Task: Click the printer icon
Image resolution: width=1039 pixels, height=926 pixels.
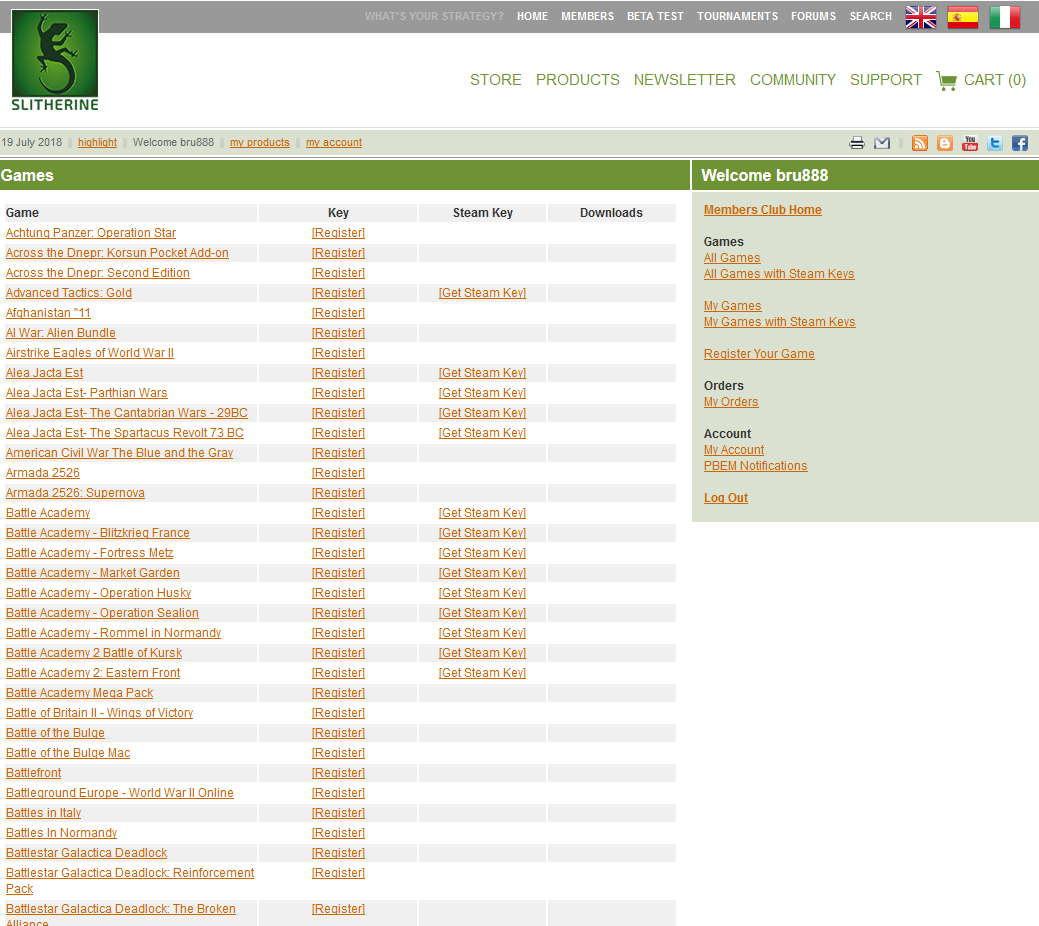Action: 857,143
